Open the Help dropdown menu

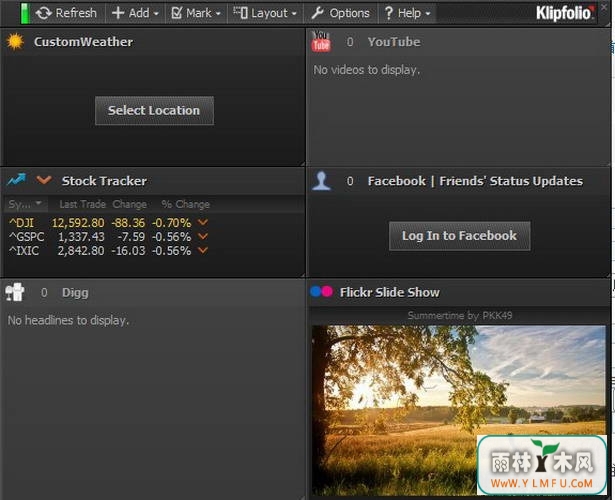click(x=407, y=13)
